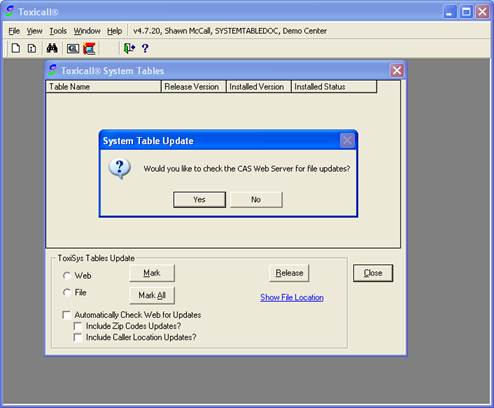Decline the update check with No
Image resolution: width=494 pixels, height=408 pixels.
256,200
